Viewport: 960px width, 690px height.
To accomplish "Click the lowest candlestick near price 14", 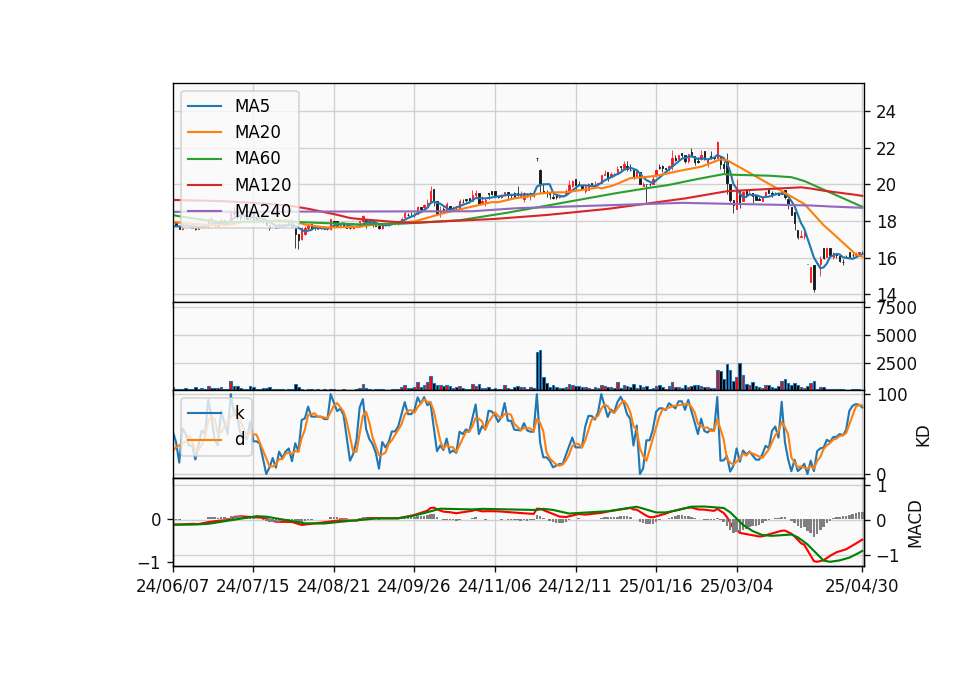I will point(814,278).
